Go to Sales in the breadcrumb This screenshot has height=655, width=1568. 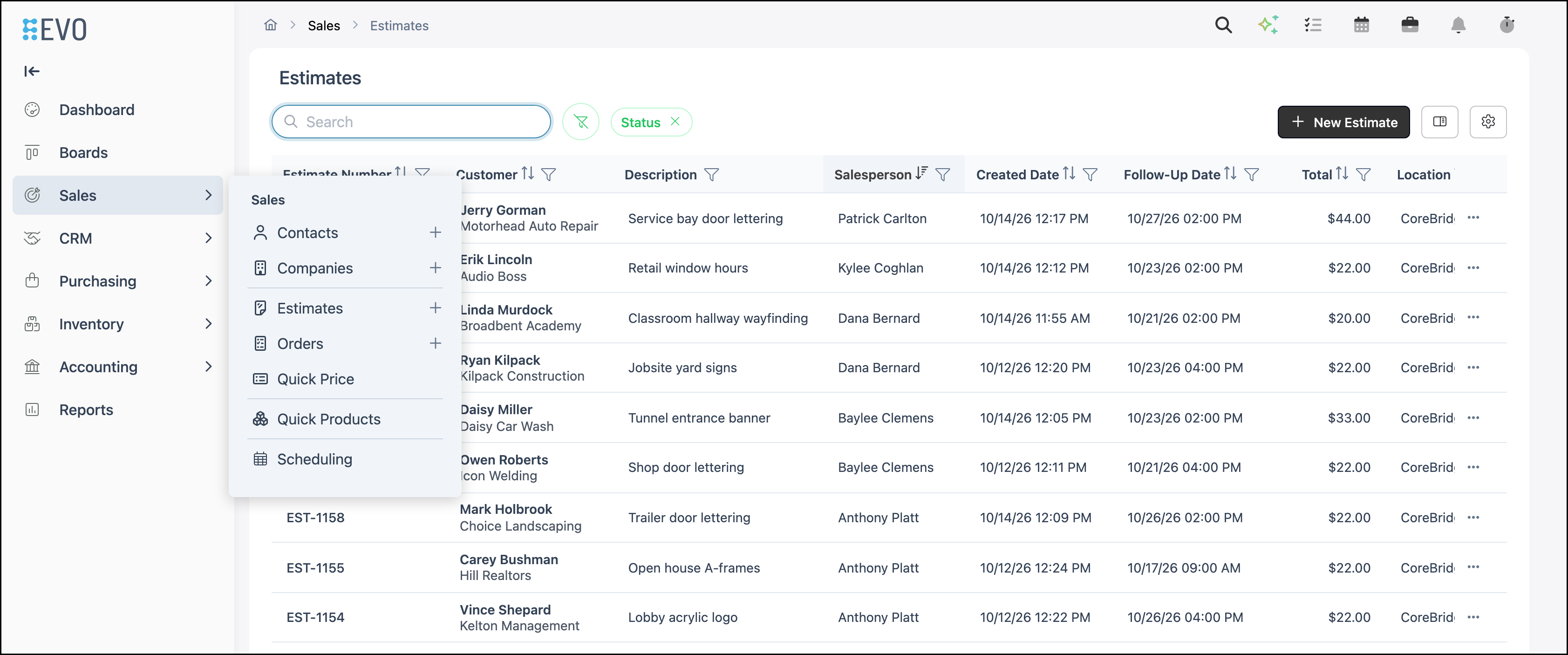click(324, 26)
